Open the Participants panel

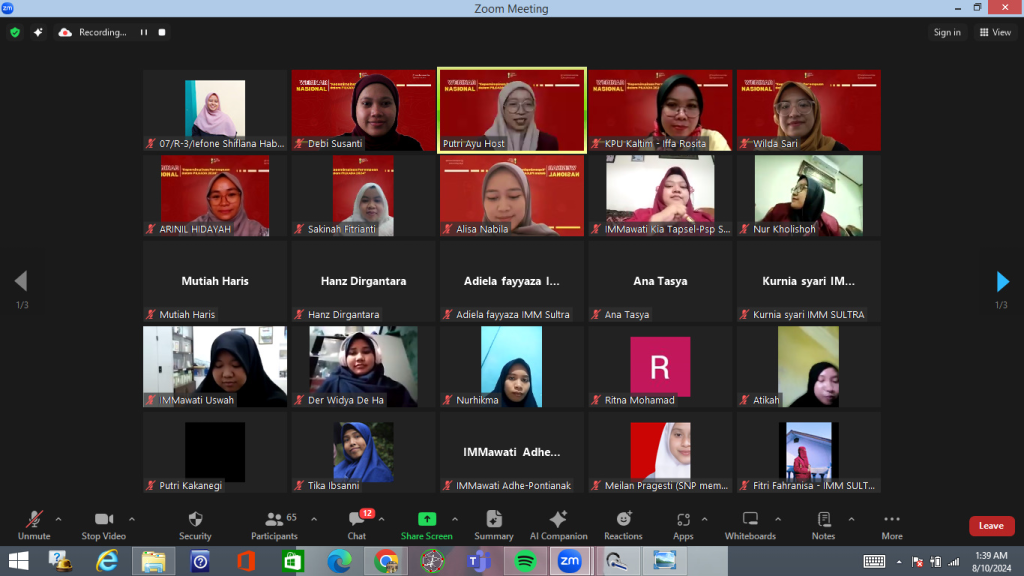pyautogui.click(x=274, y=525)
